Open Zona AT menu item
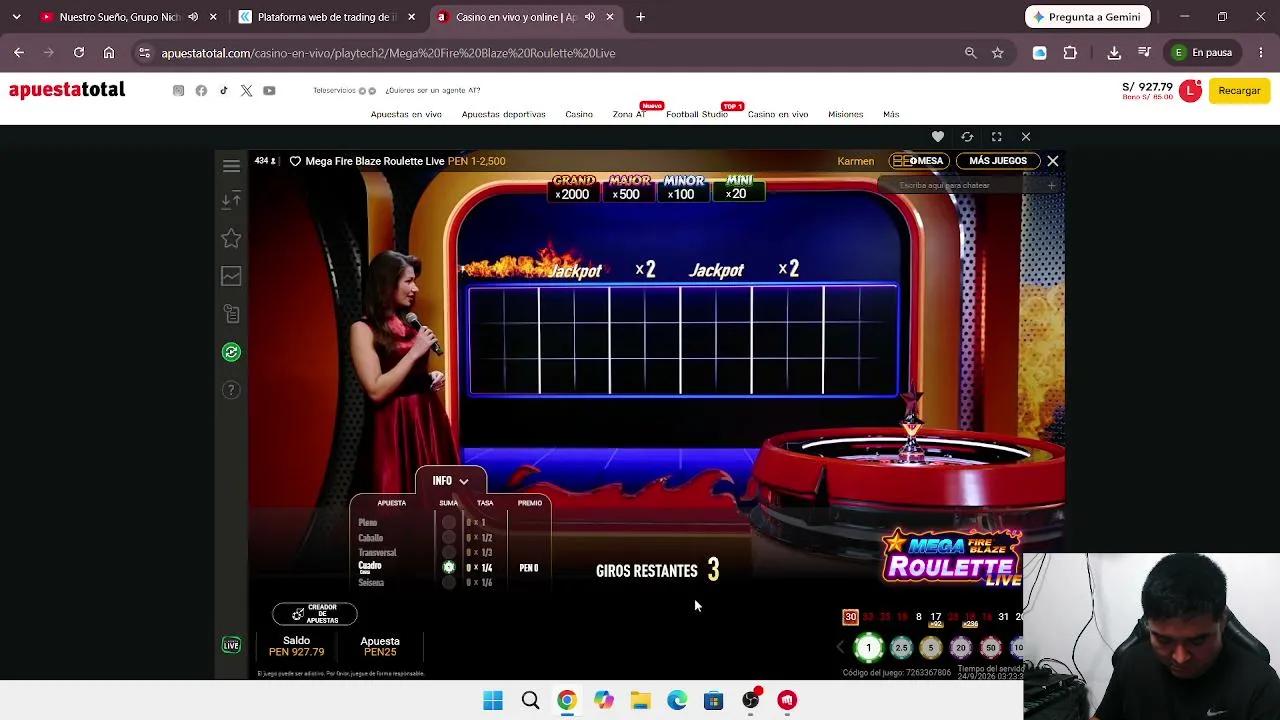This screenshot has height=720, width=1280. coord(629,114)
